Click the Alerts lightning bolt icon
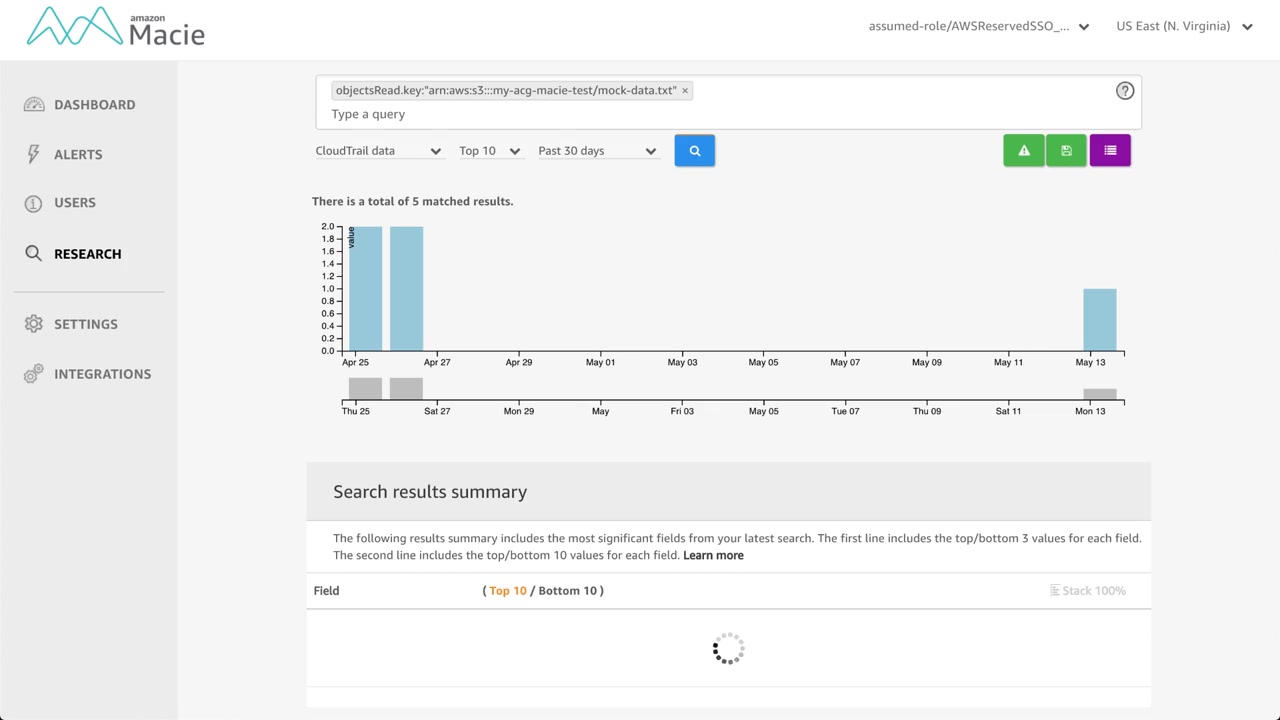Image resolution: width=1280 pixels, height=720 pixels. (34, 154)
